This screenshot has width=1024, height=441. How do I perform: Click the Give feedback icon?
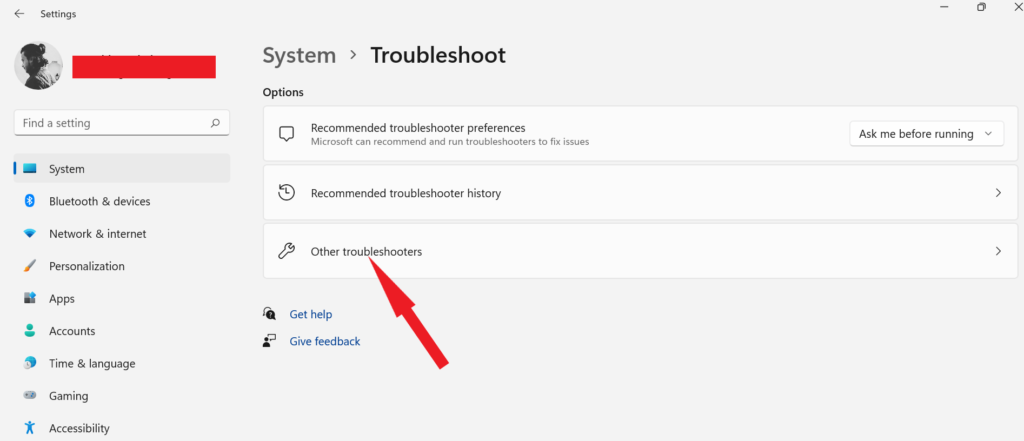coord(270,341)
